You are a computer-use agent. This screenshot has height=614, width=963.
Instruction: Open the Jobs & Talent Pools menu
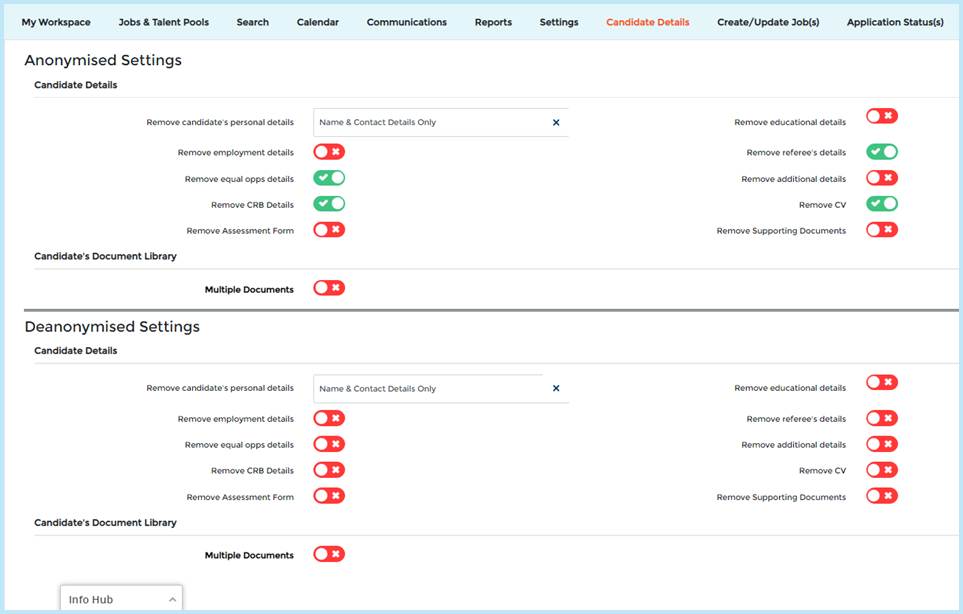(163, 21)
